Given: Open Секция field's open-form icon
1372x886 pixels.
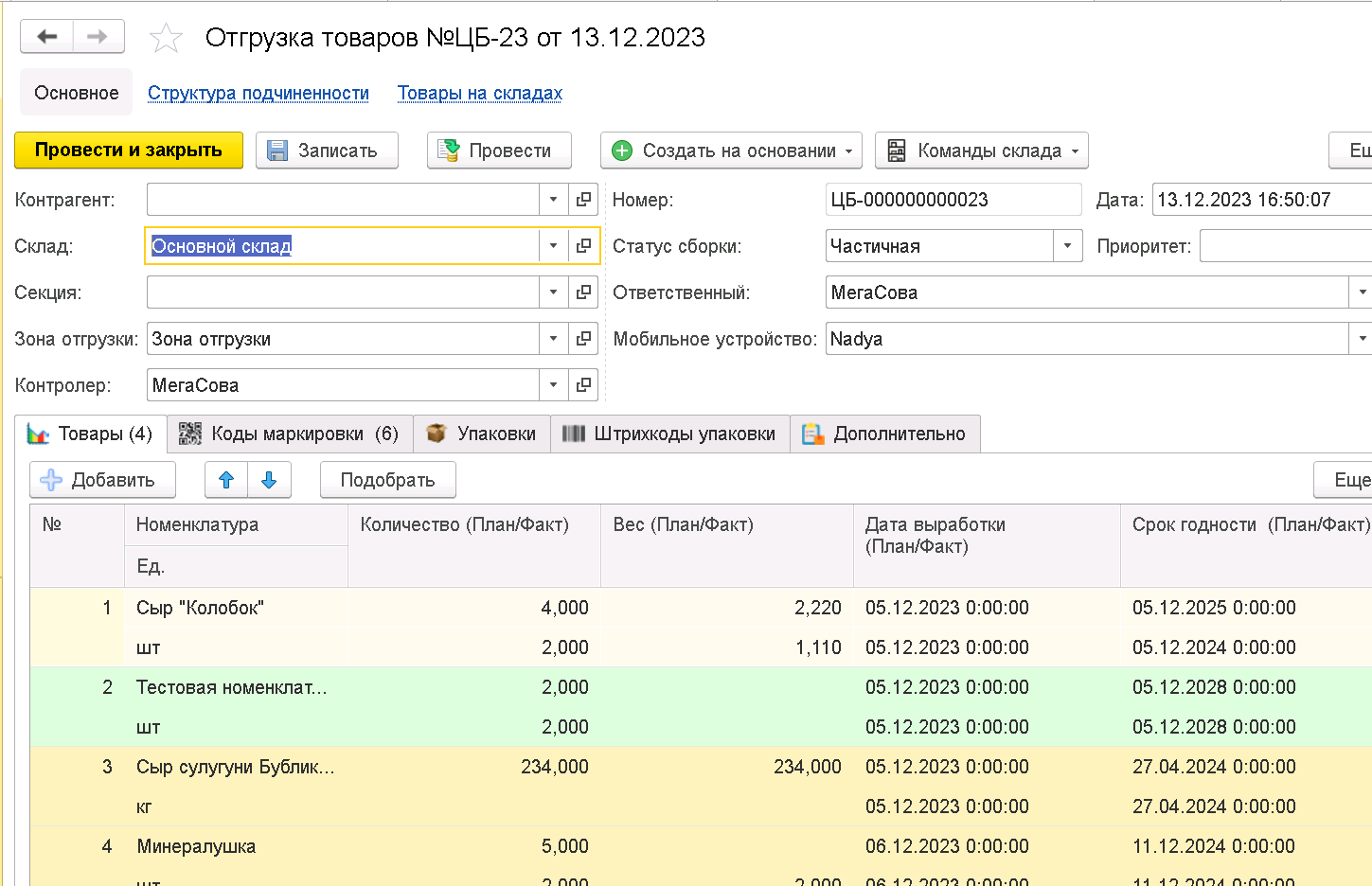Looking at the screenshot, I should point(584,292).
